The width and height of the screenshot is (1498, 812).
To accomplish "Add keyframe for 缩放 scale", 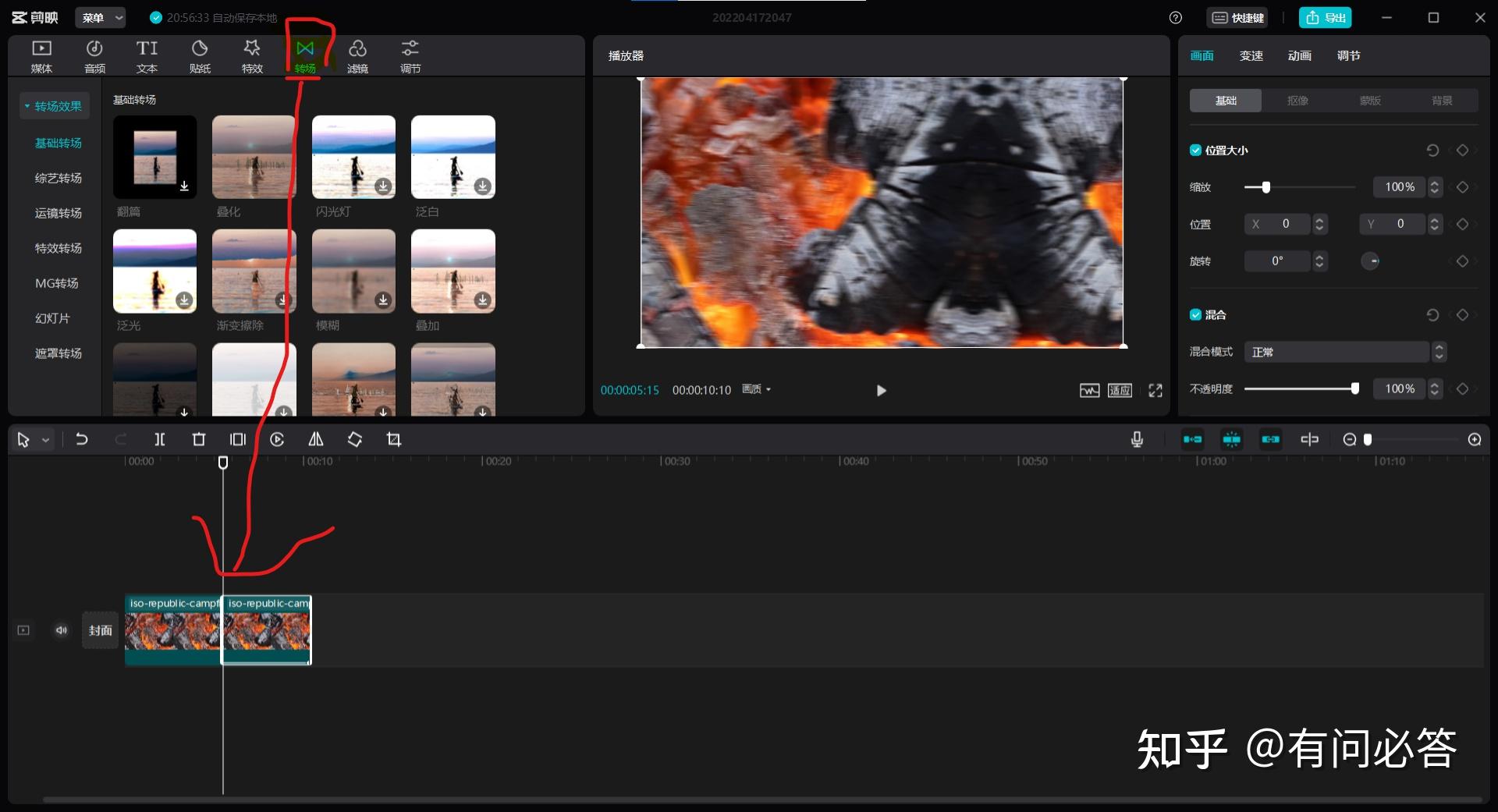I will (1462, 186).
